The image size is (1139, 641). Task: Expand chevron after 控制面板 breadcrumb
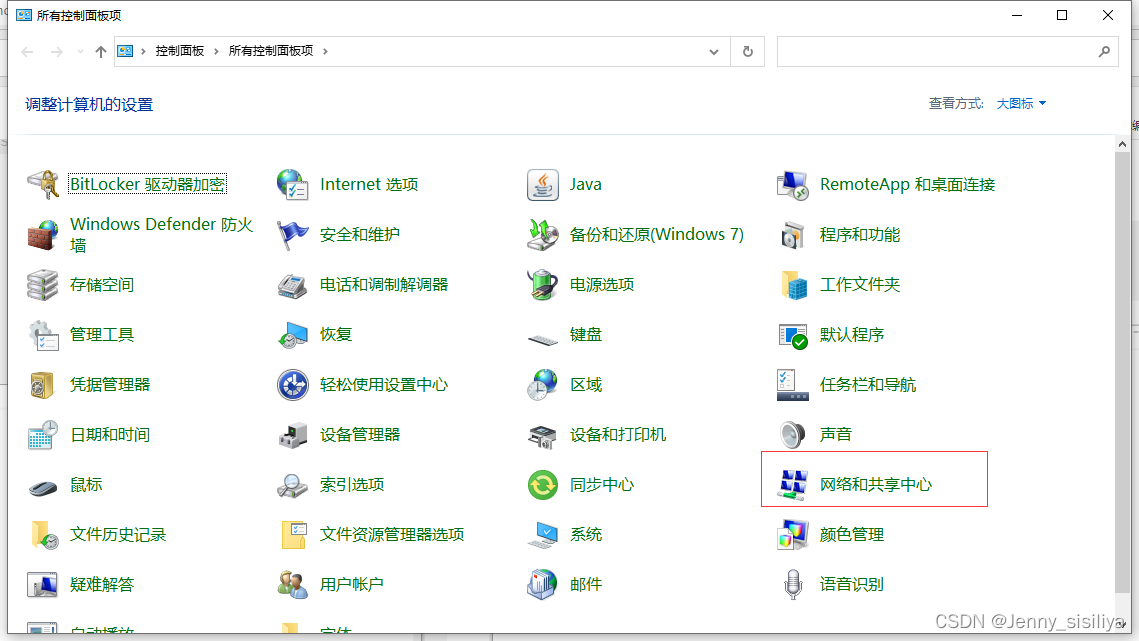tap(216, 52)
